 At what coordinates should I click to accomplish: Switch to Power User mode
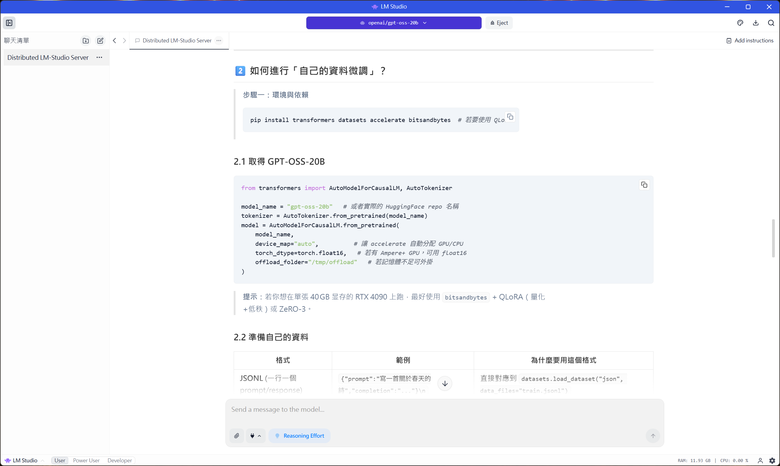[86, 461]
